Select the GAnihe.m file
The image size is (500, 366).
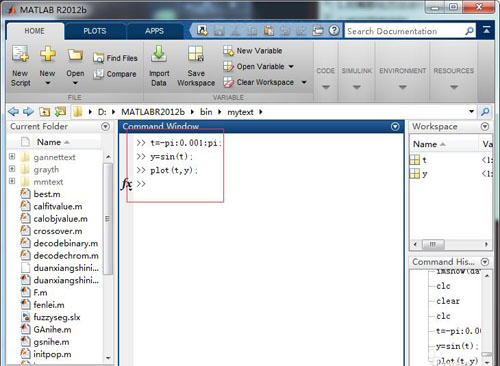pyautogui.click(x=46, y=329)
